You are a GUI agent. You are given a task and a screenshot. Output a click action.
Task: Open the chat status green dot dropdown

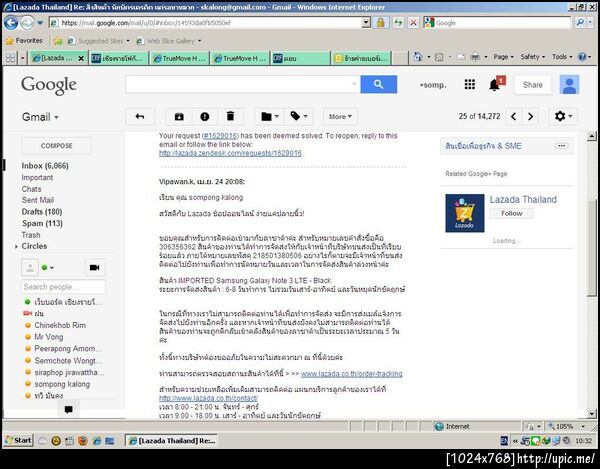click(47, 267)
